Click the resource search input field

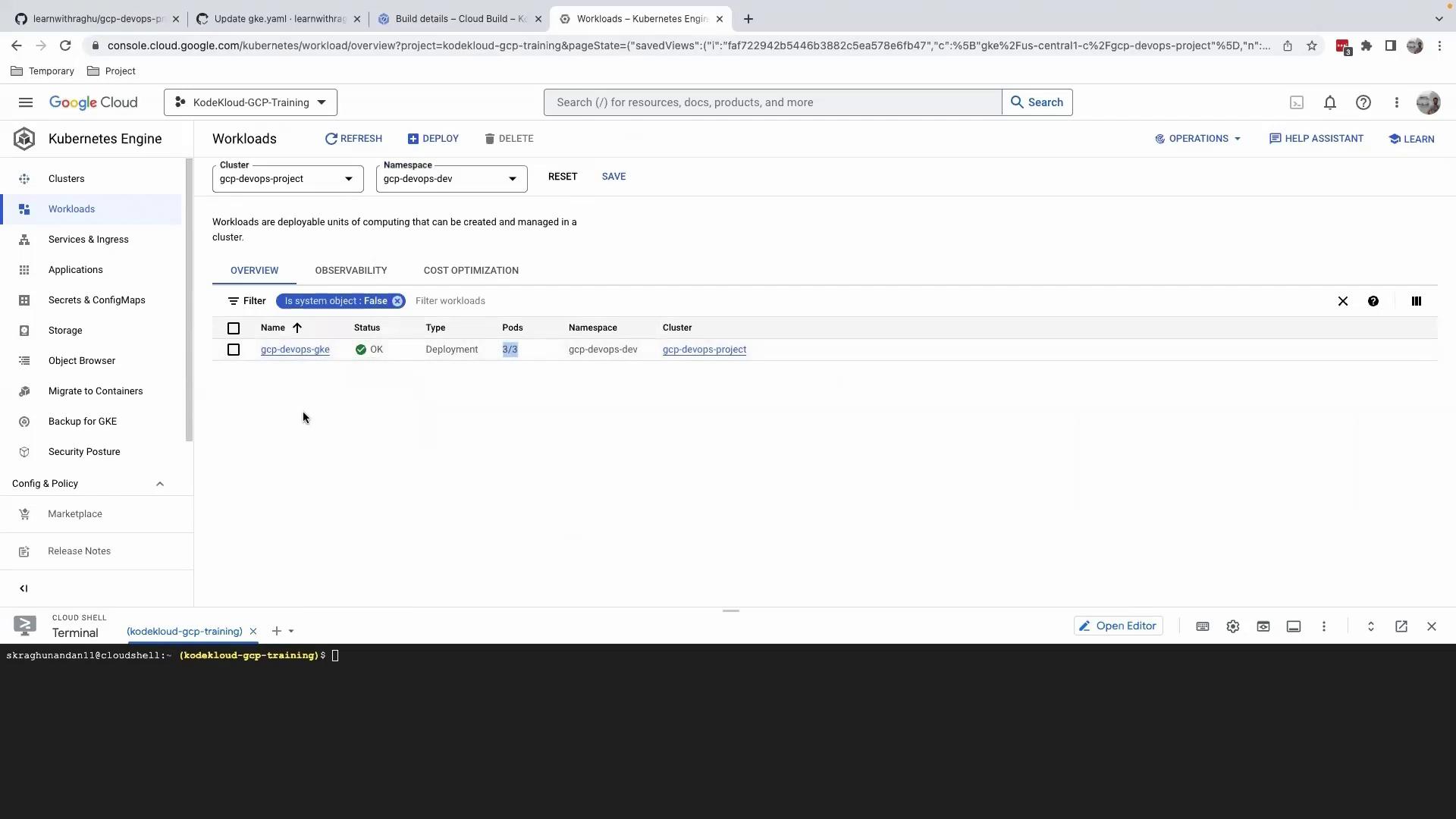pyautogui.click(x=772, y=102)
